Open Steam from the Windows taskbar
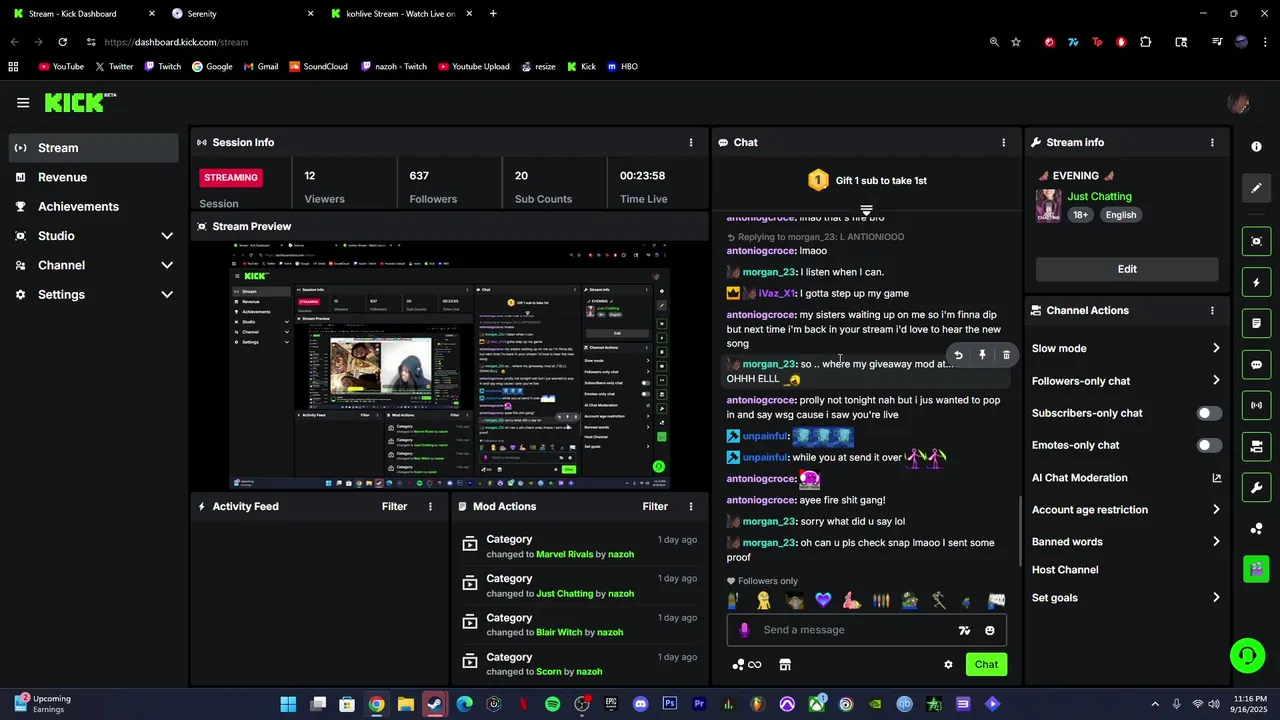The width and height of the screenshot is (1280, 720). pos(434,704)
